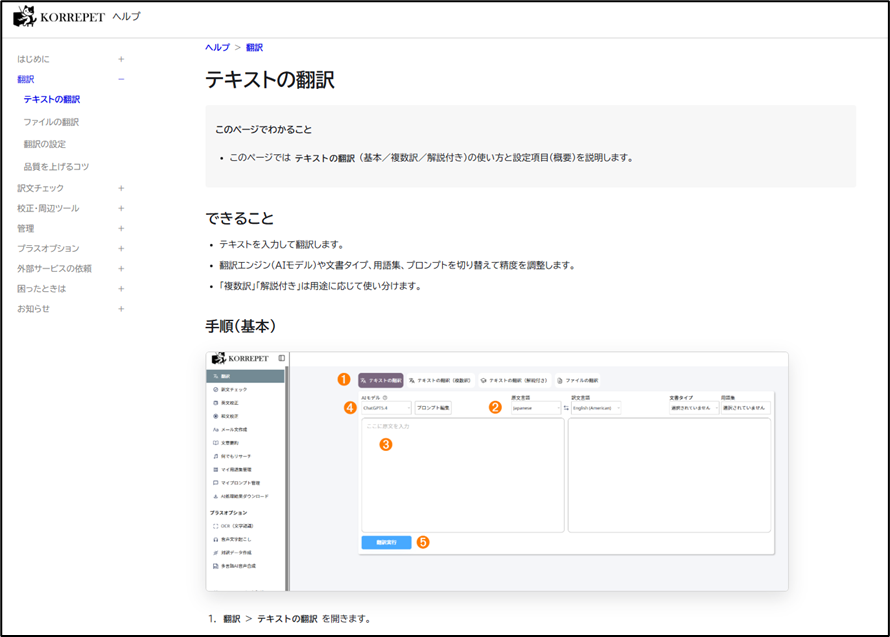Click the ヘルプ text beside the logo
Screen dimensions: 890x637
click(126, 17)
